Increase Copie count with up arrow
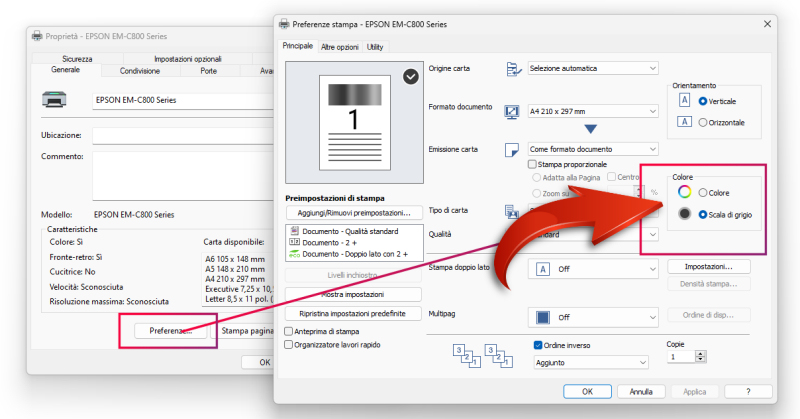 (x=701, y=354)
